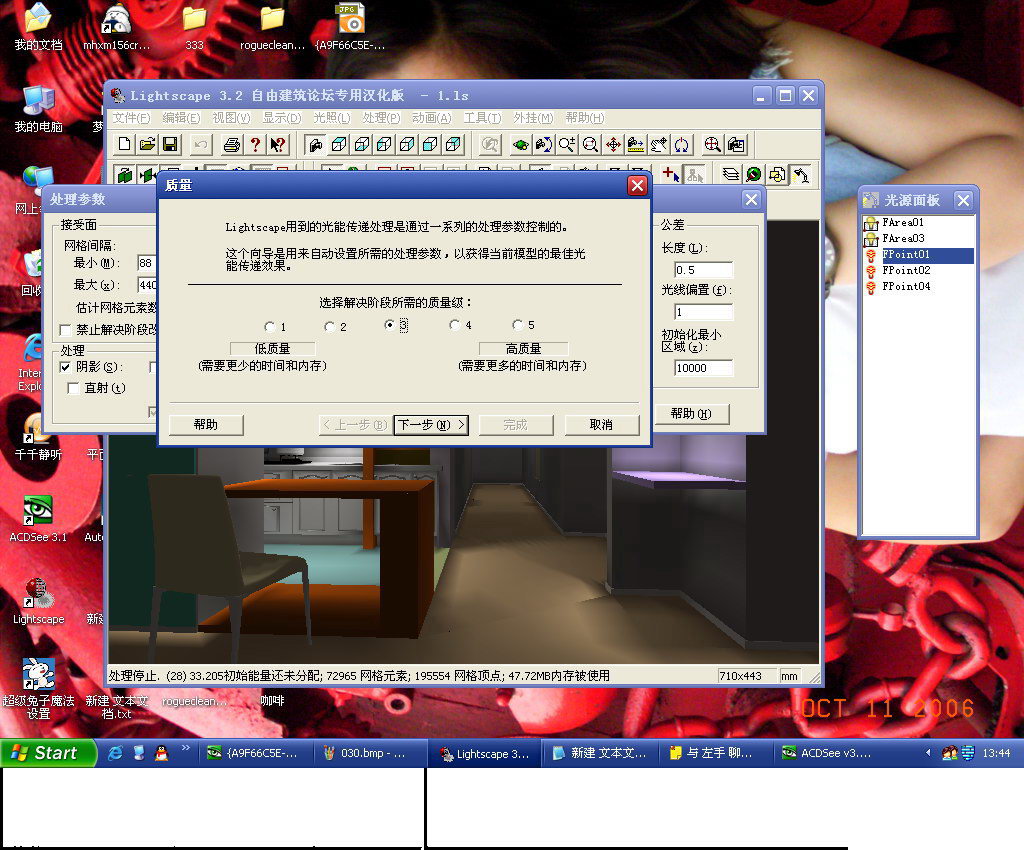
Task: Select the blue circular Tilt tool
Action: (681, 144)
